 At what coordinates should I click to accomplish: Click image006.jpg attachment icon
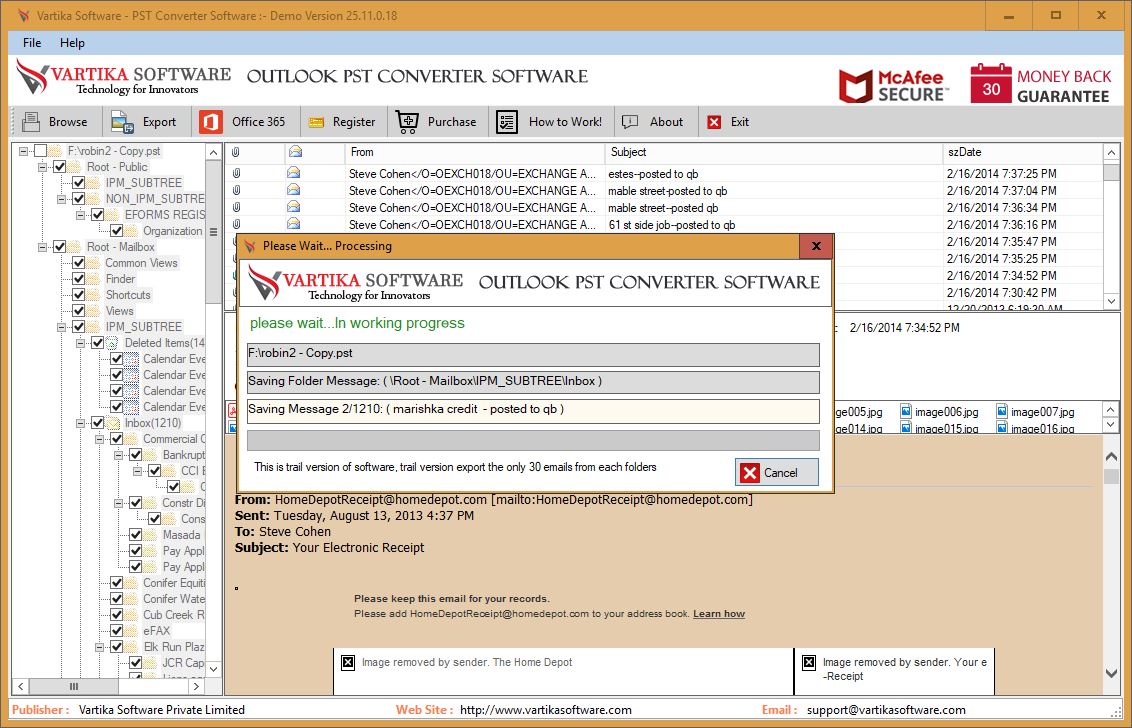click(906, 412)
